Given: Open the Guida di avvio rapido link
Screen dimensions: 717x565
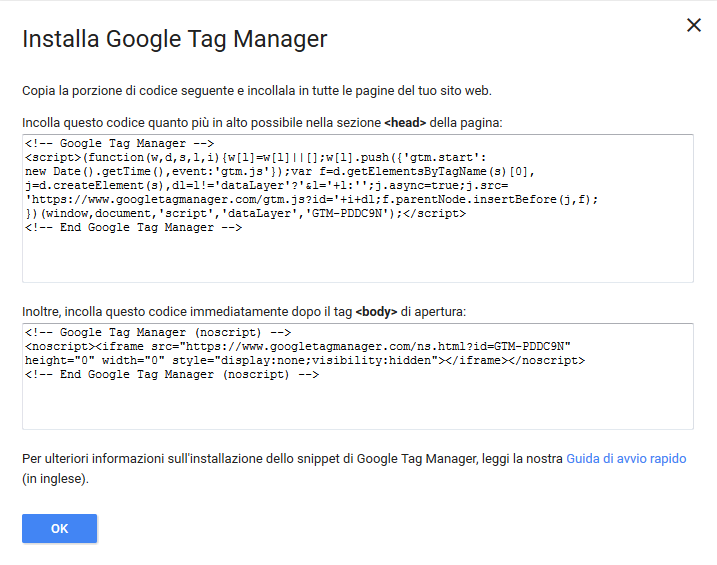Looking at the screenshot, I should (626, 458).
